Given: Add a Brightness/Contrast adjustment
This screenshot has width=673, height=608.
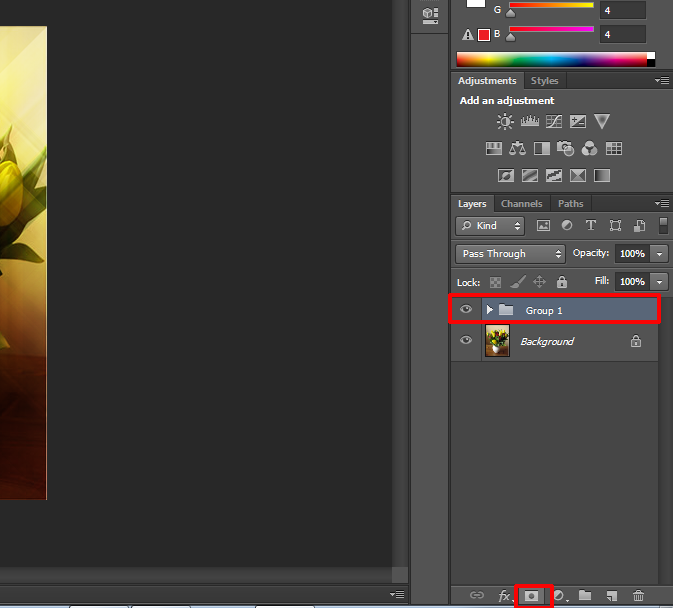Looking at the screenshot, I should point(505,121).
